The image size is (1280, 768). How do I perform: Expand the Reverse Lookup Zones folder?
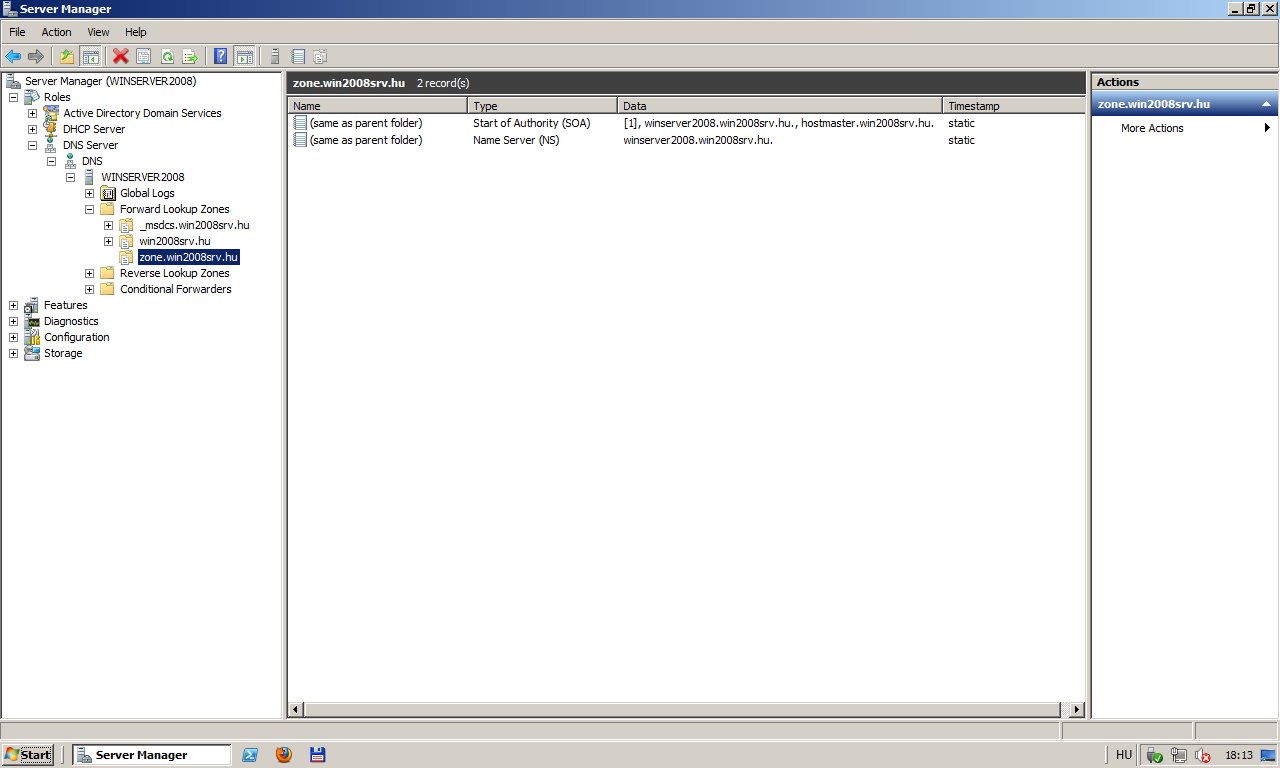coord(89,273)
